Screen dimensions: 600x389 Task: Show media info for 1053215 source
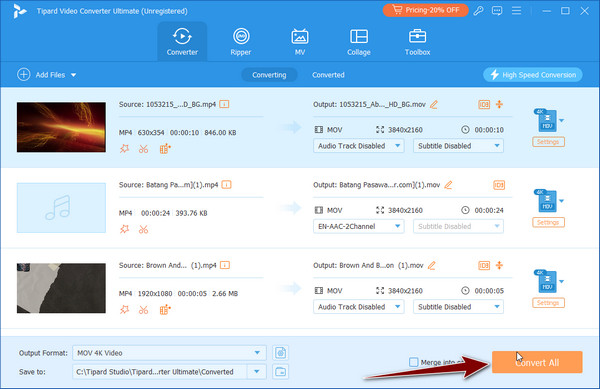pos(224,104)
